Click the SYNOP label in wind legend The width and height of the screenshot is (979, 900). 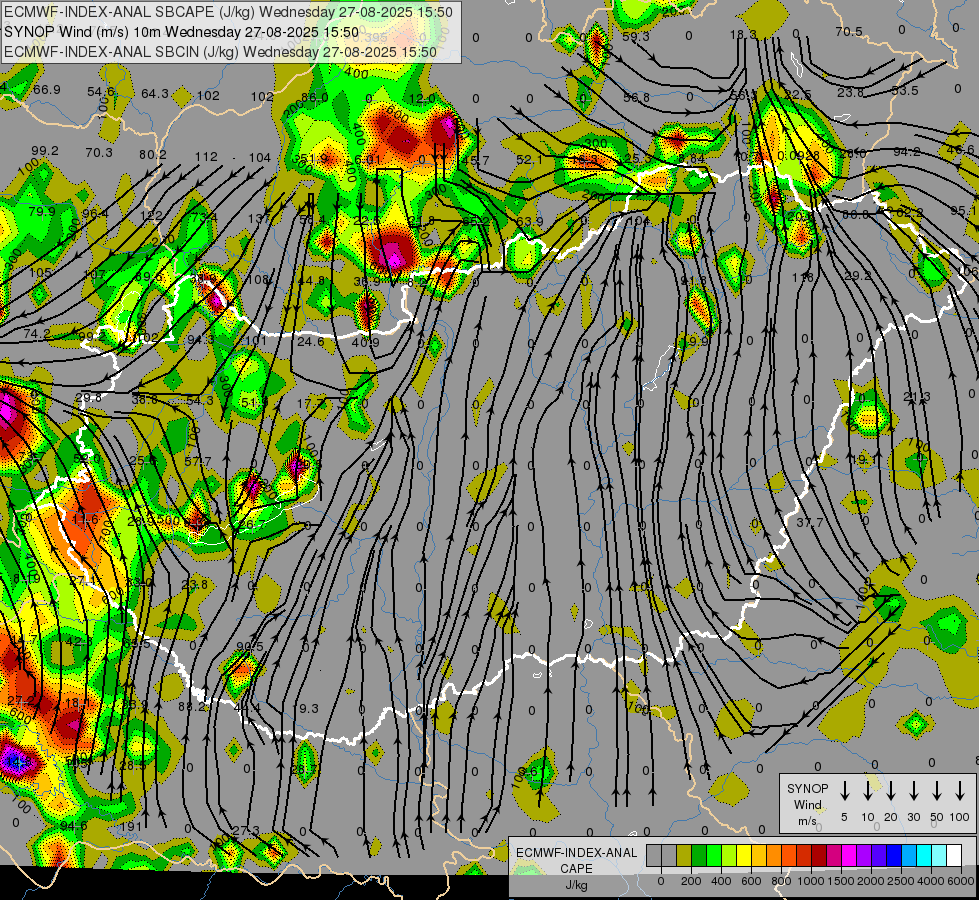pos(807,789)
